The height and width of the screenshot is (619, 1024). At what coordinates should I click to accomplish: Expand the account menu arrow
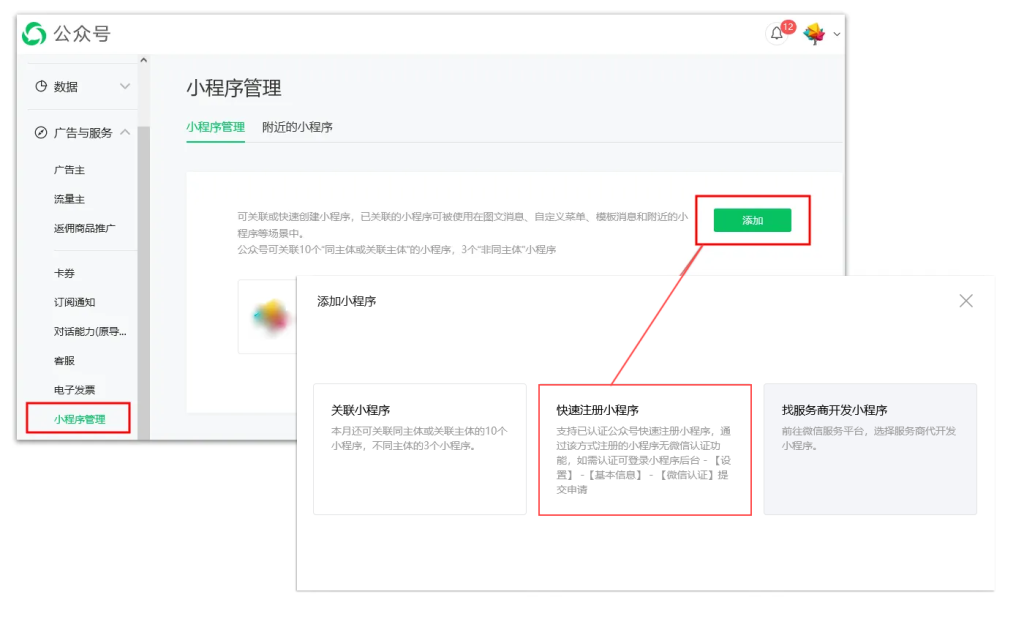tap(837, 35)
